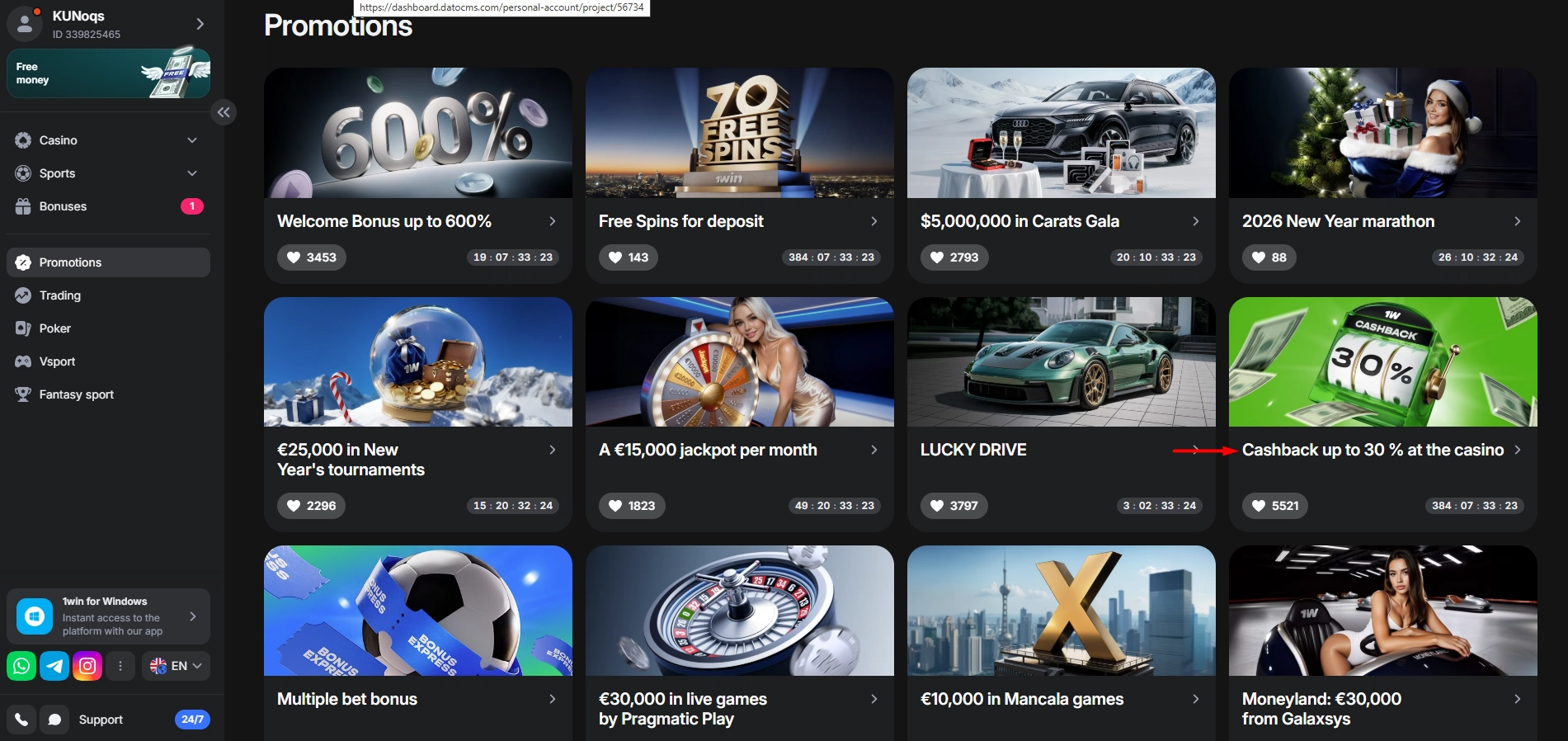Image resolution: width=1568 pixels, height=741 pixels.
Task: Like the New Year's tournaments promotion (2296)
Action: [312, 506]
